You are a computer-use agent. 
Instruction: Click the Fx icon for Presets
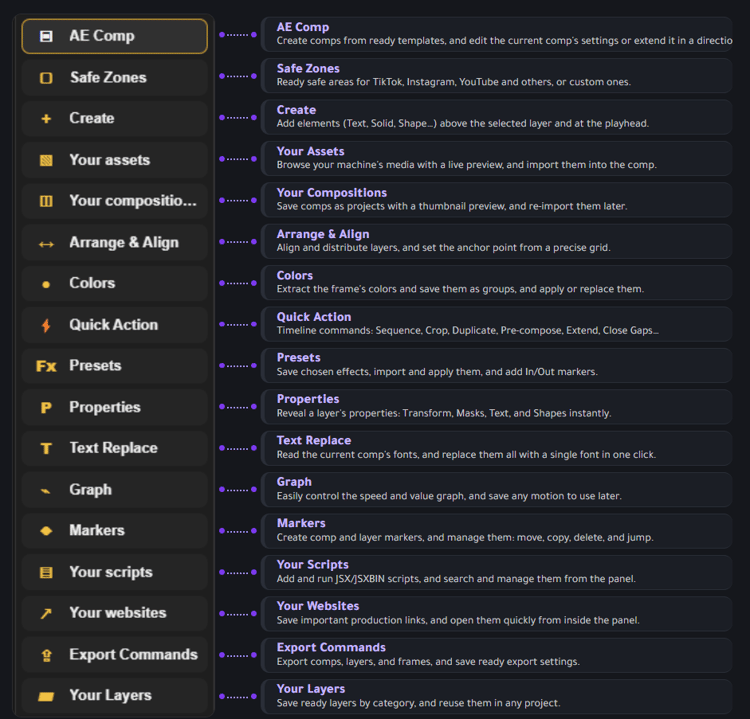click(46, 366)
